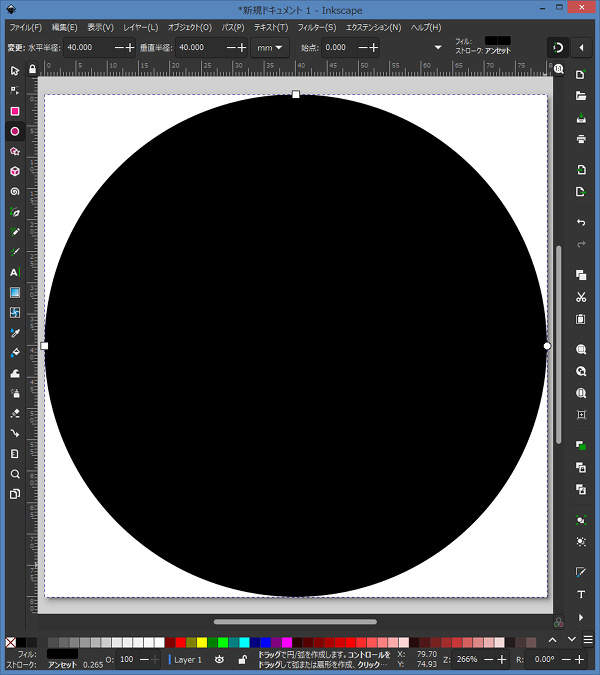Image resolution: width=600 pixels, height=675 pixels.
Task: Select the Connector tool
Action: 15,433
